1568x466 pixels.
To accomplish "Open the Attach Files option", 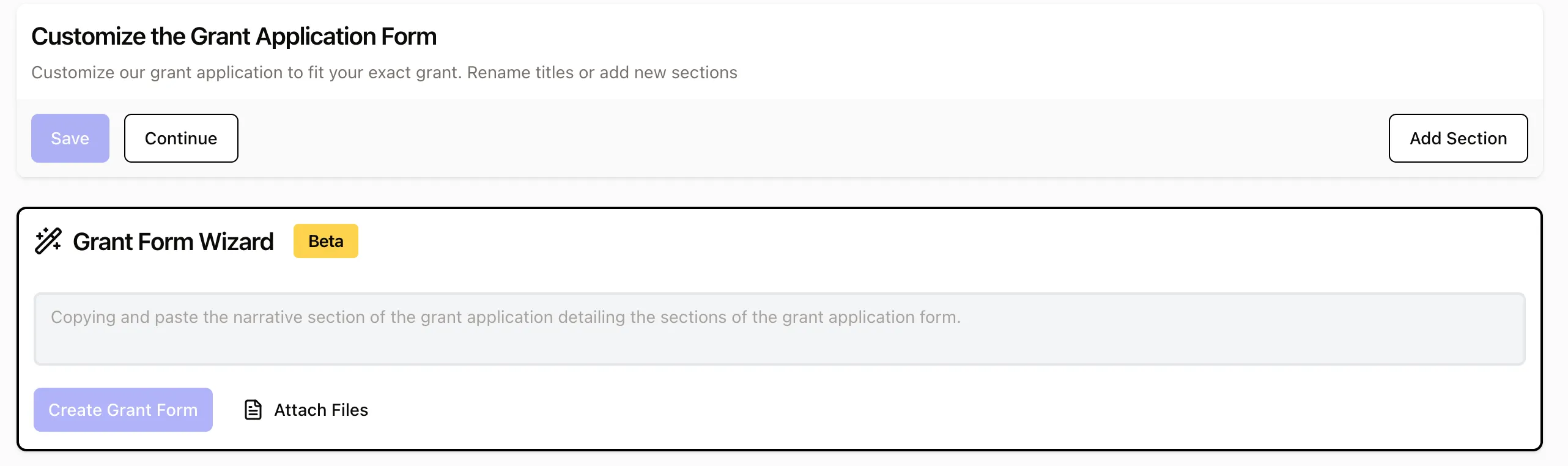I will 306,410.
